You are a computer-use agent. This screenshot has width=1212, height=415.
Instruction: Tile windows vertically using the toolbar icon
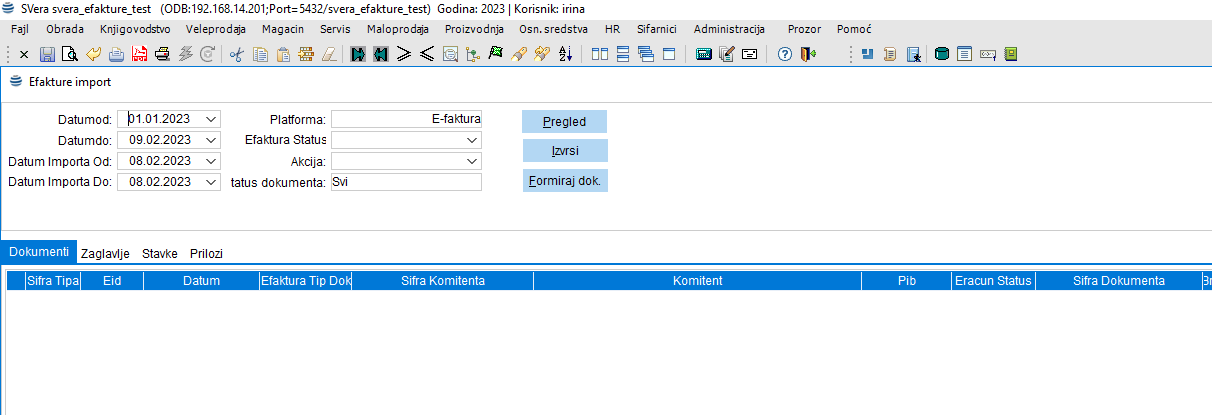click(600, 54)
